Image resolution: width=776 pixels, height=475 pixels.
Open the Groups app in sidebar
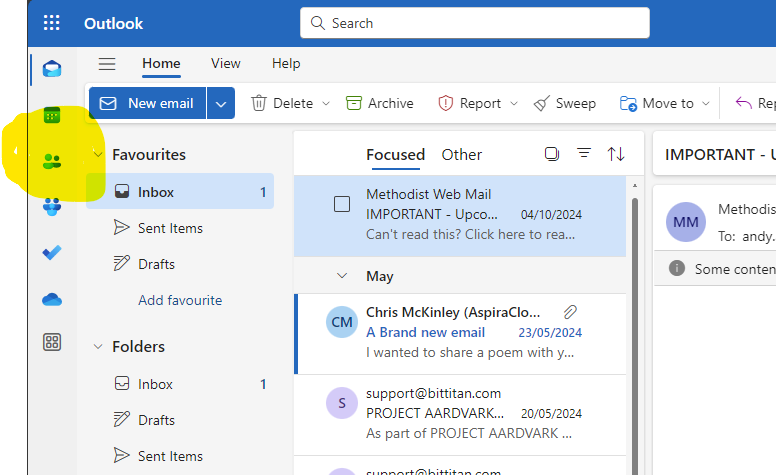(52, 206)
